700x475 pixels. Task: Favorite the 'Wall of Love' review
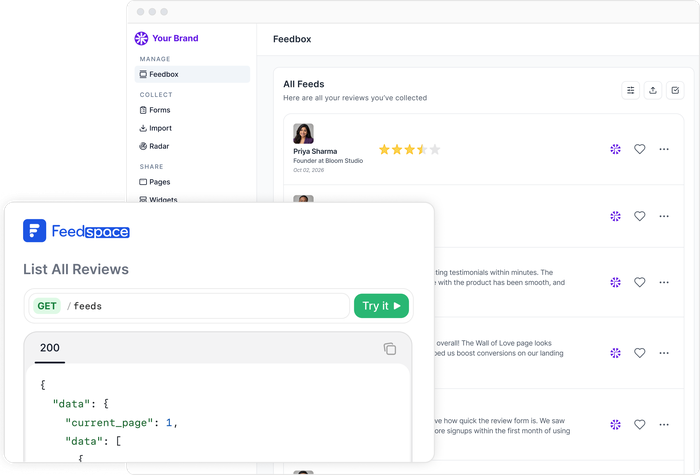pos(640,353)
